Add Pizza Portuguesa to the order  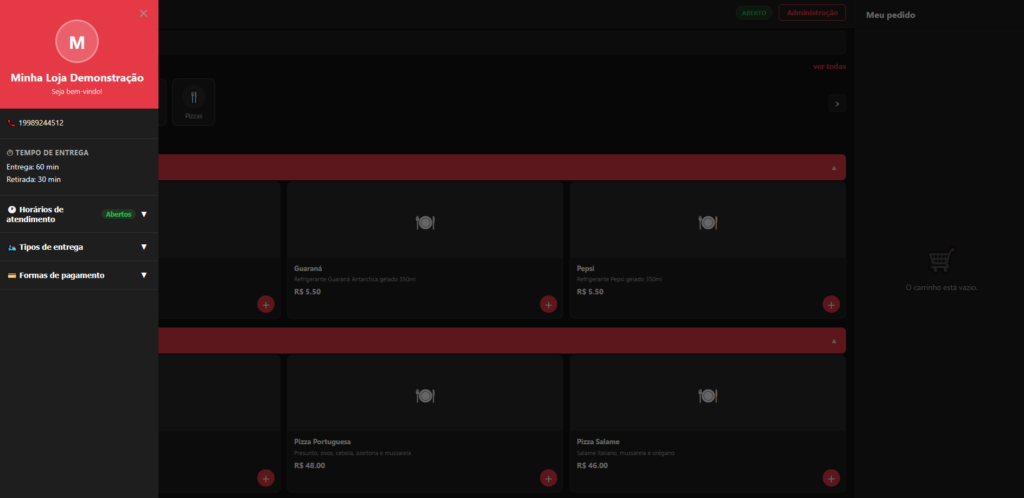(548, 478)
